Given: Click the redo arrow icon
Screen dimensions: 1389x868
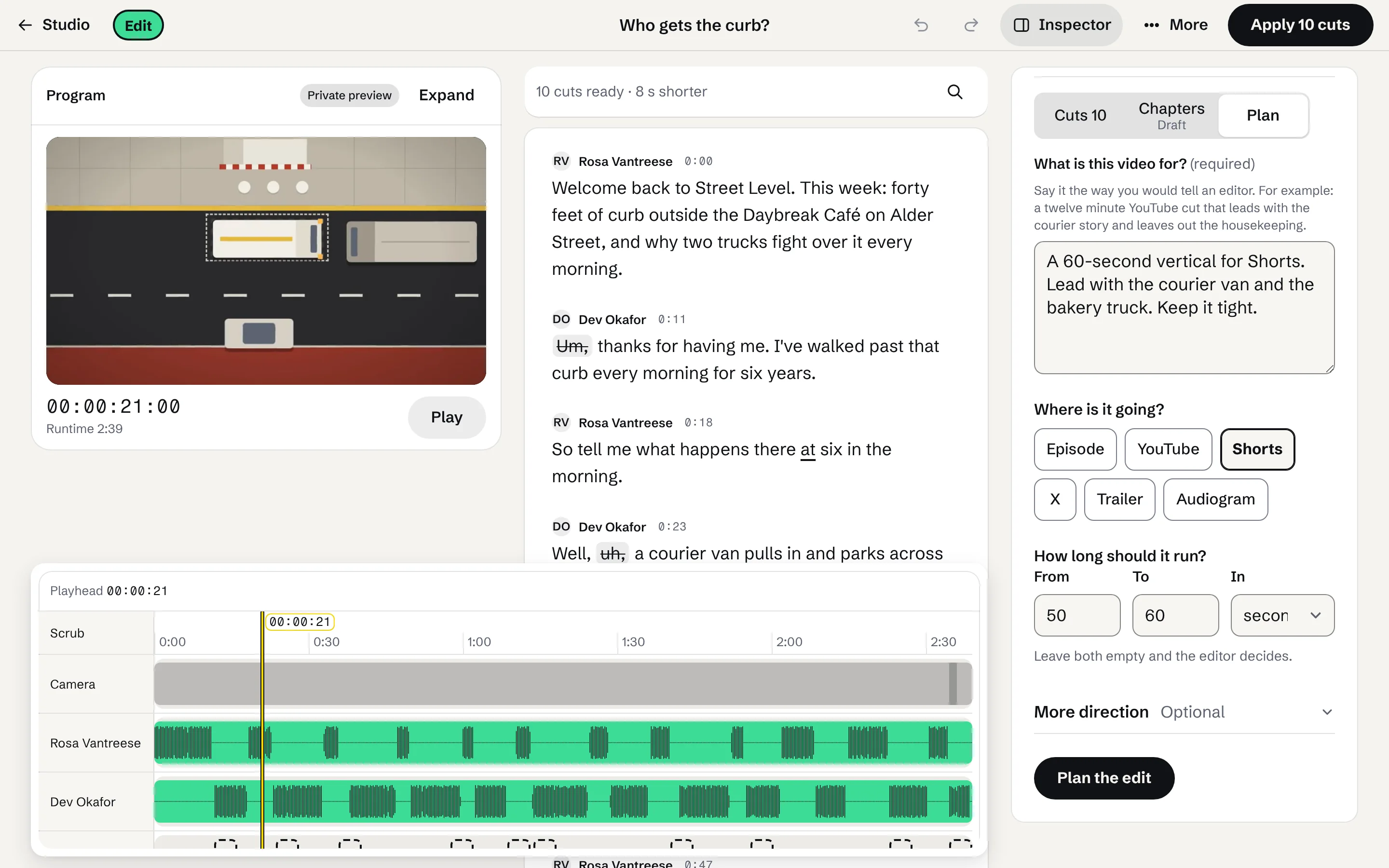Looking at the screenshot, I should (x=970, y=25).
